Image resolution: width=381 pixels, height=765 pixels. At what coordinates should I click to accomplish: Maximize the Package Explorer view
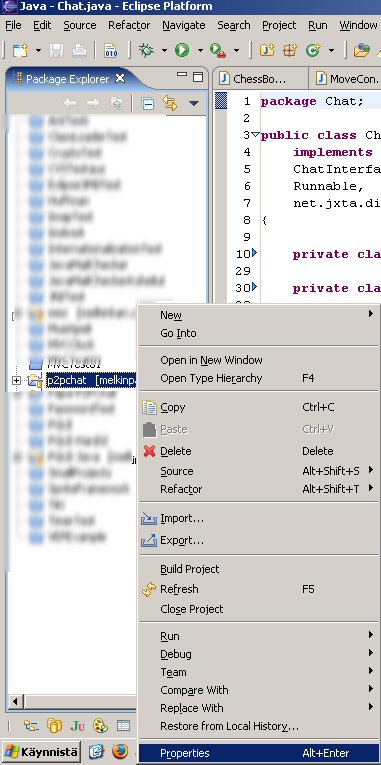pyautogui.click(x=198, y=77)
